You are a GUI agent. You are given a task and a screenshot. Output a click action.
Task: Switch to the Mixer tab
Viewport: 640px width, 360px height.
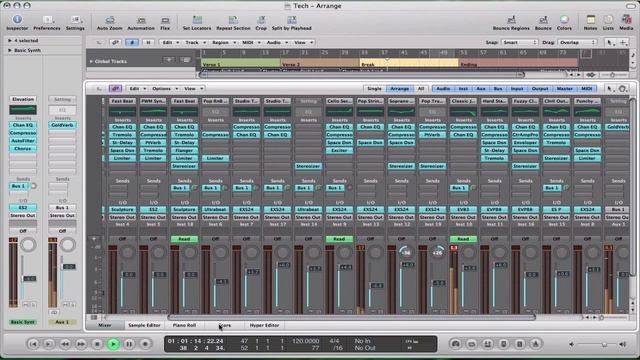click(x=105, y=325)
